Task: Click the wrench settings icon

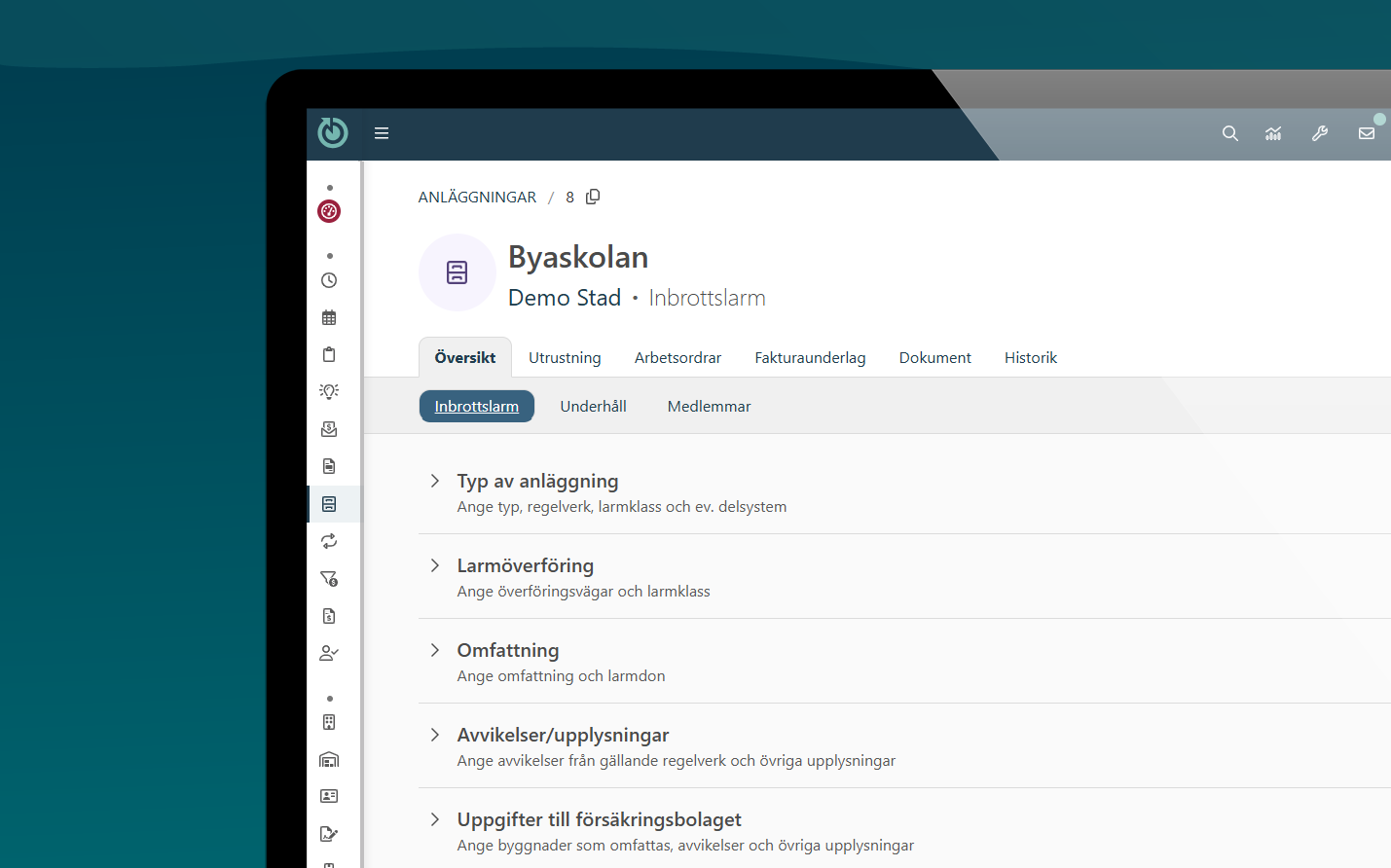Action: point(1320,133)
